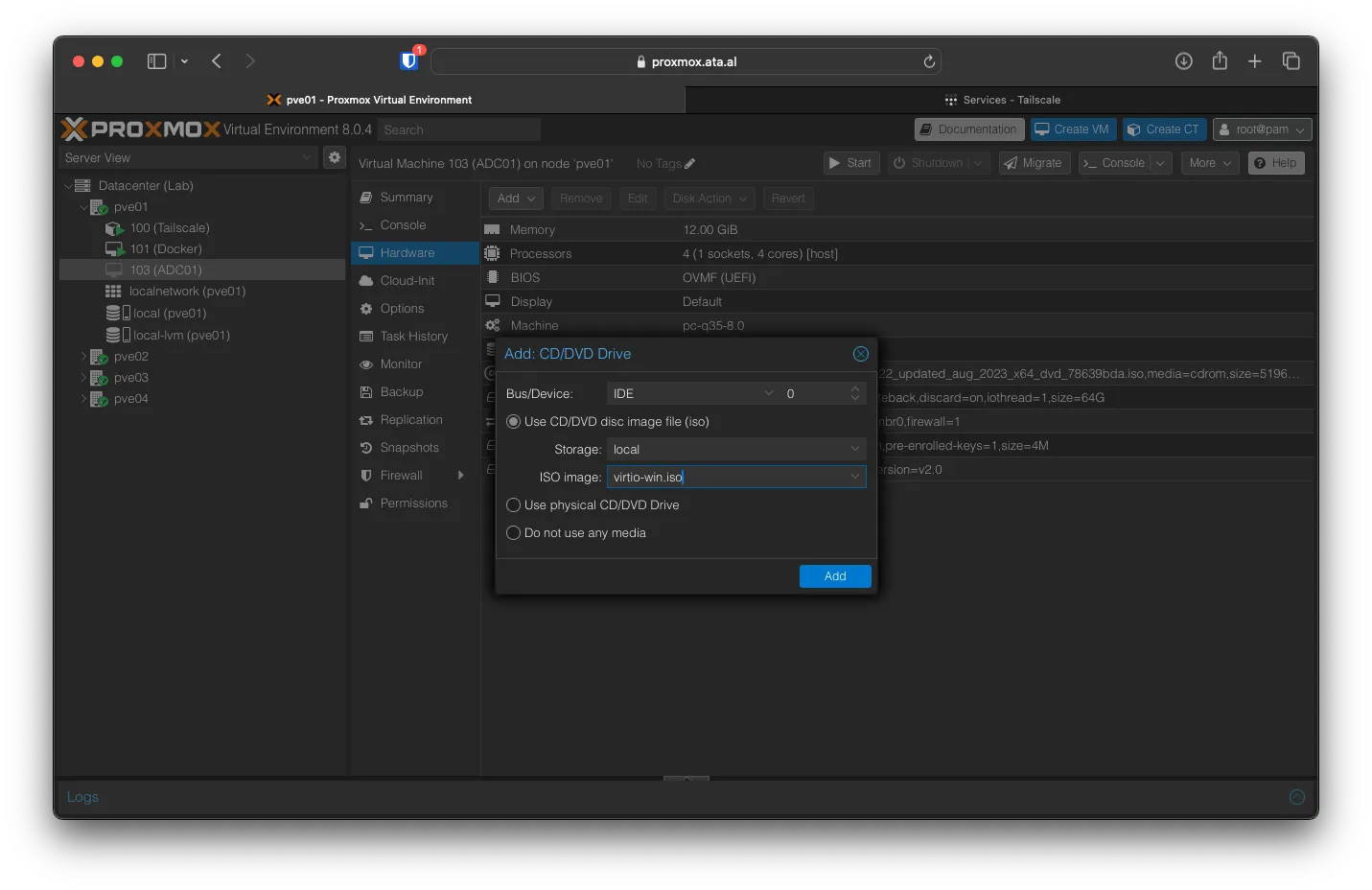Screen dimensions: 1372x890
Task: Open the Console dropdown arrow
Action: click(x=1160, y=163)
